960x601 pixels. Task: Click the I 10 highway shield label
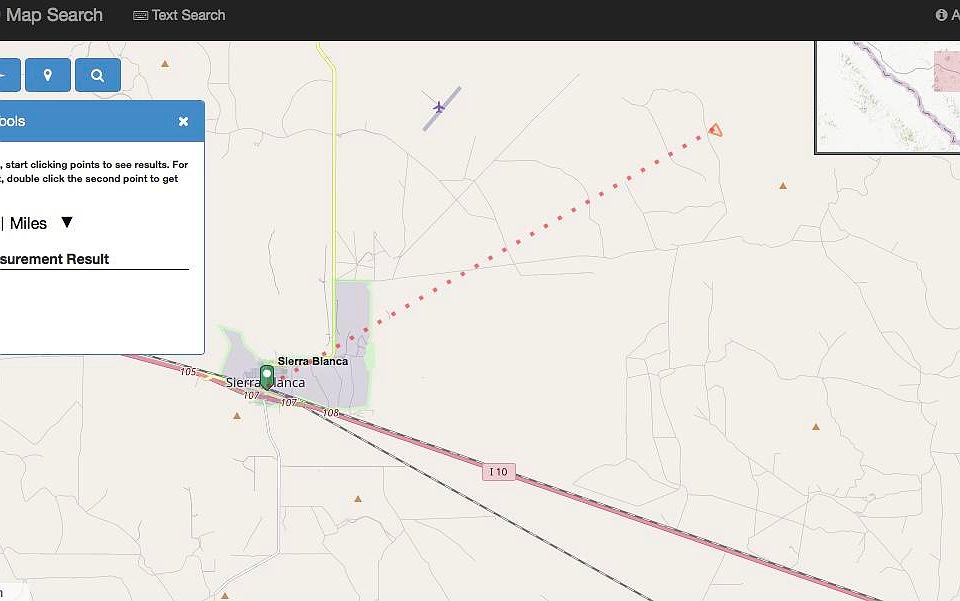(x=498, y=471)
